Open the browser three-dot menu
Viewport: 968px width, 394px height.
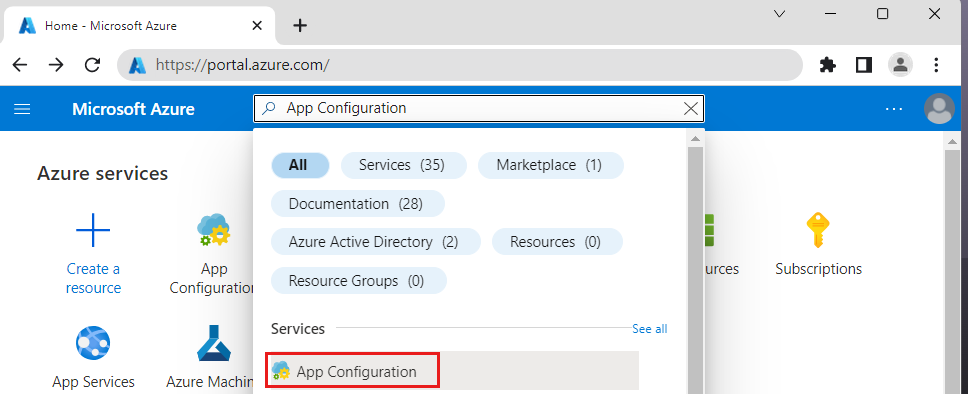tap(937, 65)
